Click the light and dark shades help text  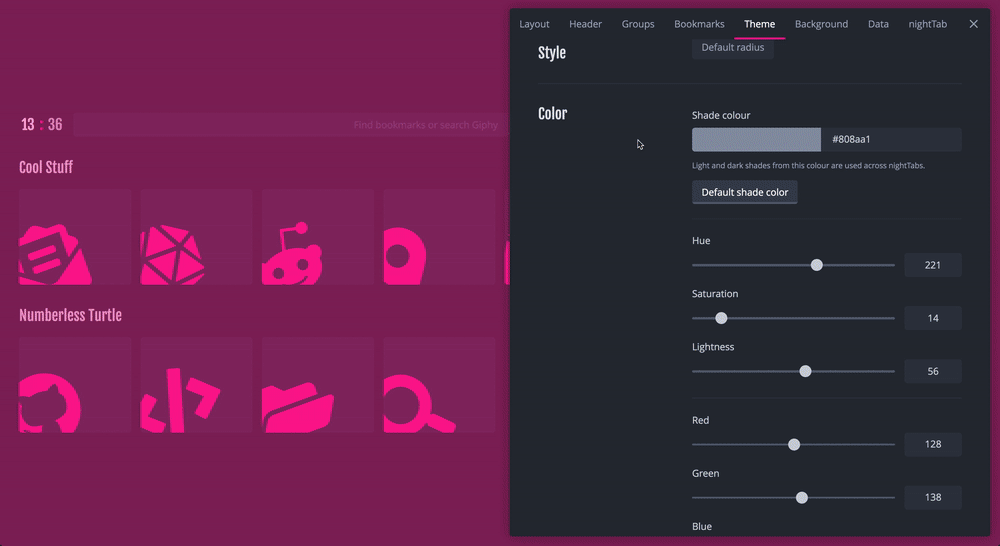tap(808, 165)
